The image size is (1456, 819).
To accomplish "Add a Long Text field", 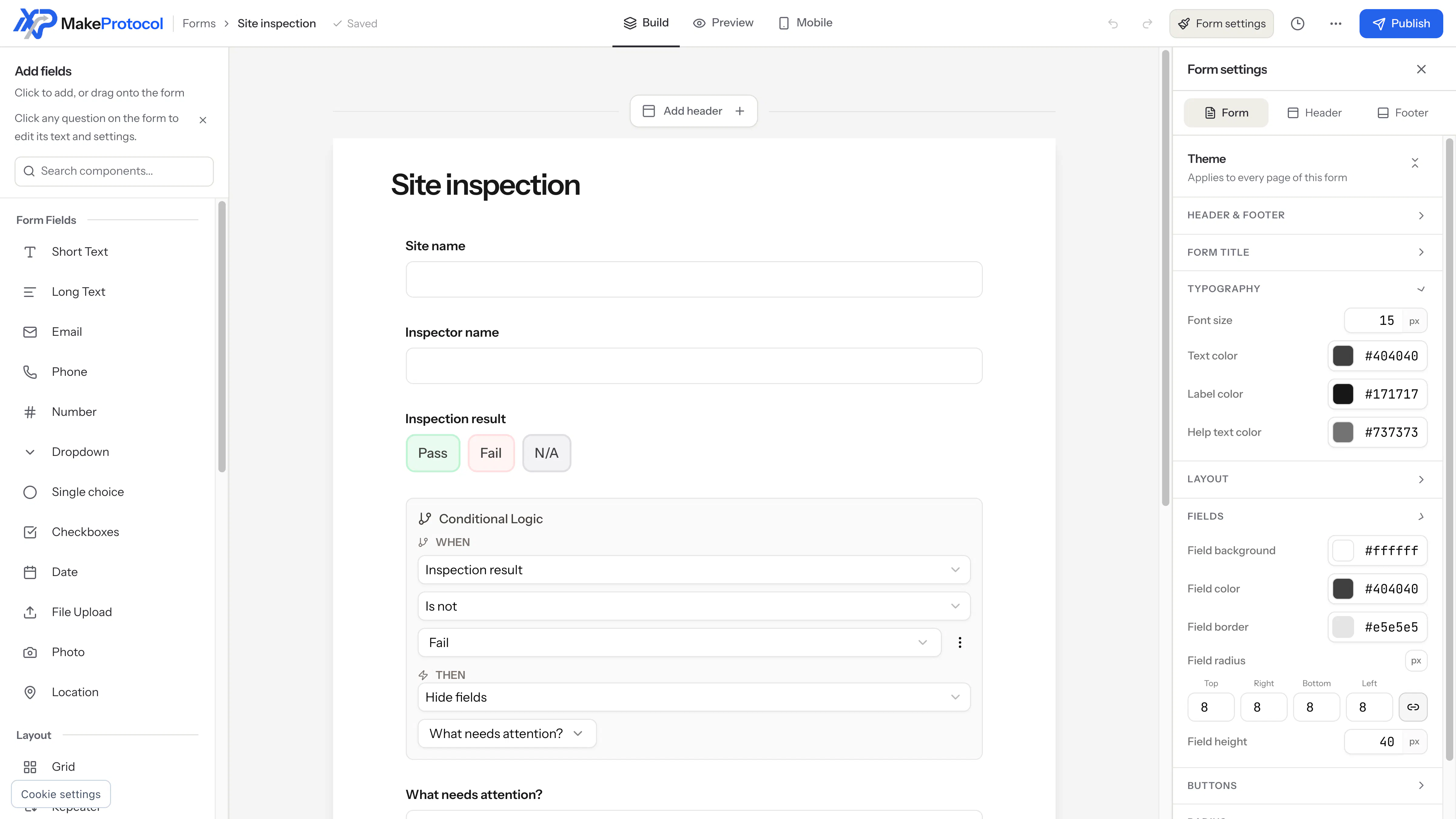I will [x=107, y=292].
